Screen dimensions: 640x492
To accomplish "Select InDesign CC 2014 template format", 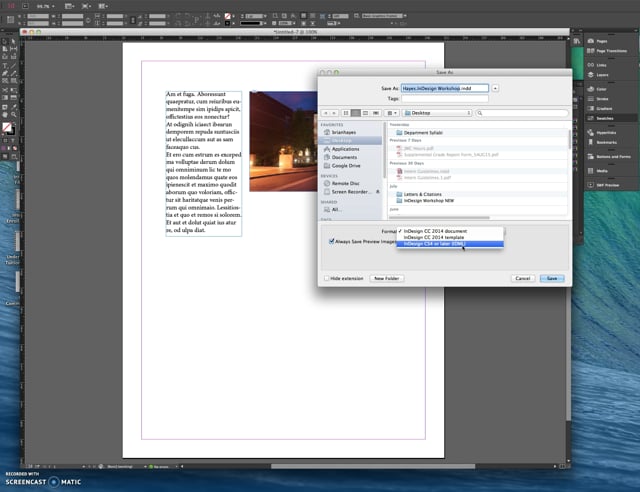I will click(x=435, y=237).
